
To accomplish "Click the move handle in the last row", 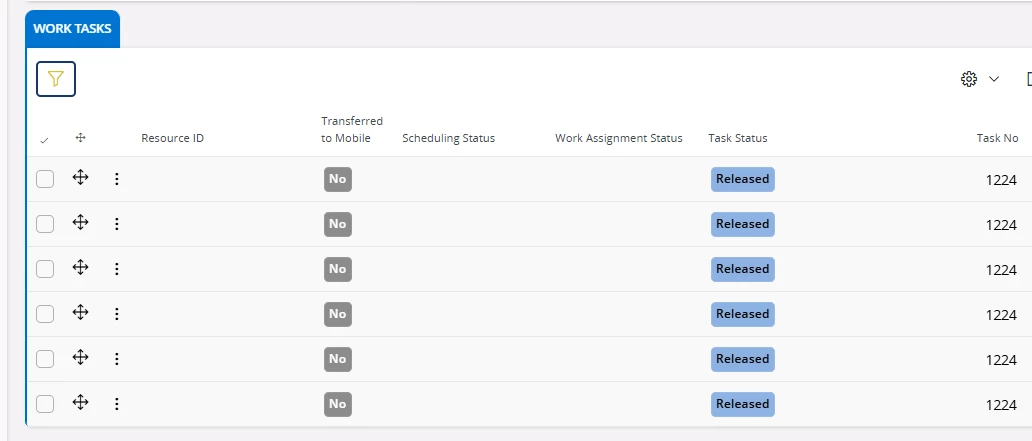I will click(81, 403).
